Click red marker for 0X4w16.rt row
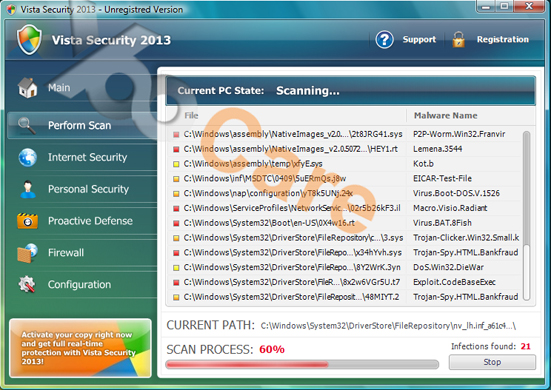This screenshot has height=390, width=551. tap(176, 223)
